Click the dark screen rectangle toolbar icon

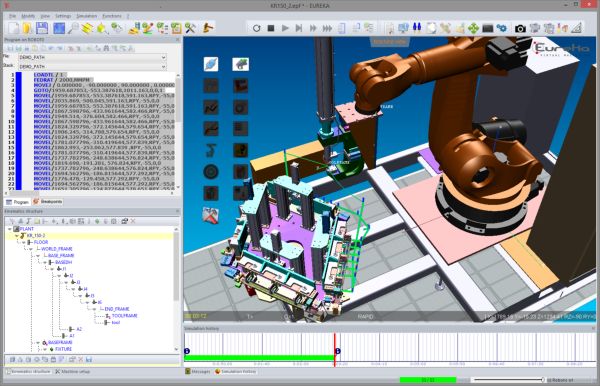click(488, 28)
